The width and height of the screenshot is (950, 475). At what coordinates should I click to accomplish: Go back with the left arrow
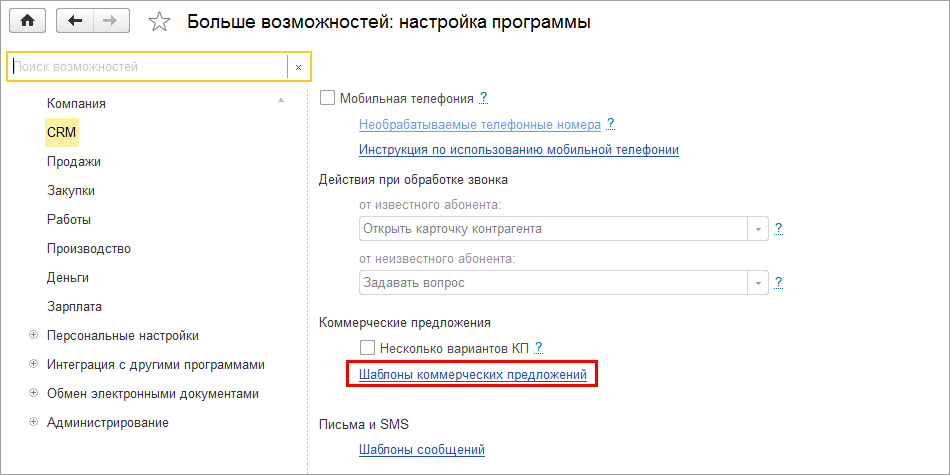pos(75,20)
